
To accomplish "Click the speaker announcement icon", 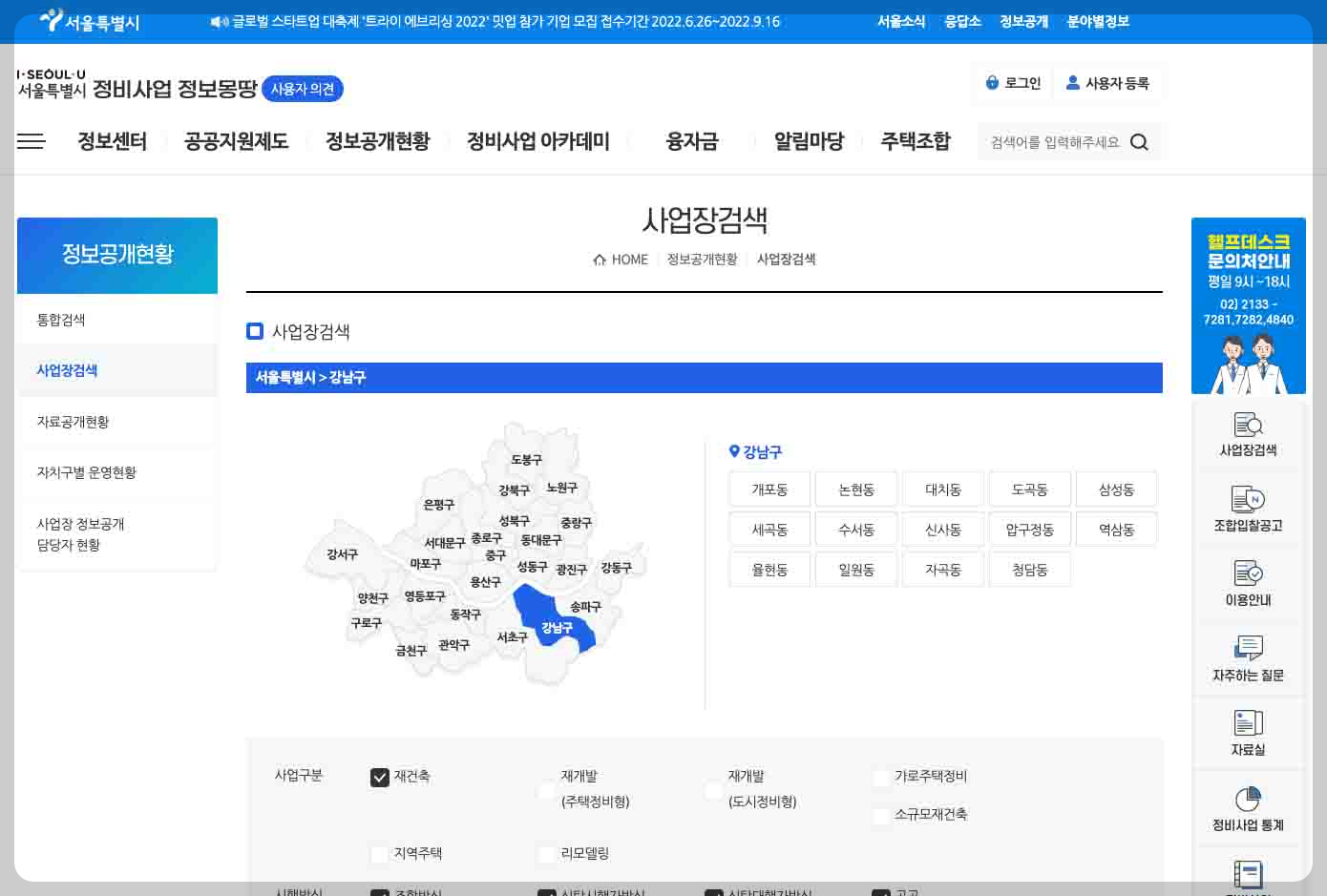I will pyautogui.click(x=220, y=21).
